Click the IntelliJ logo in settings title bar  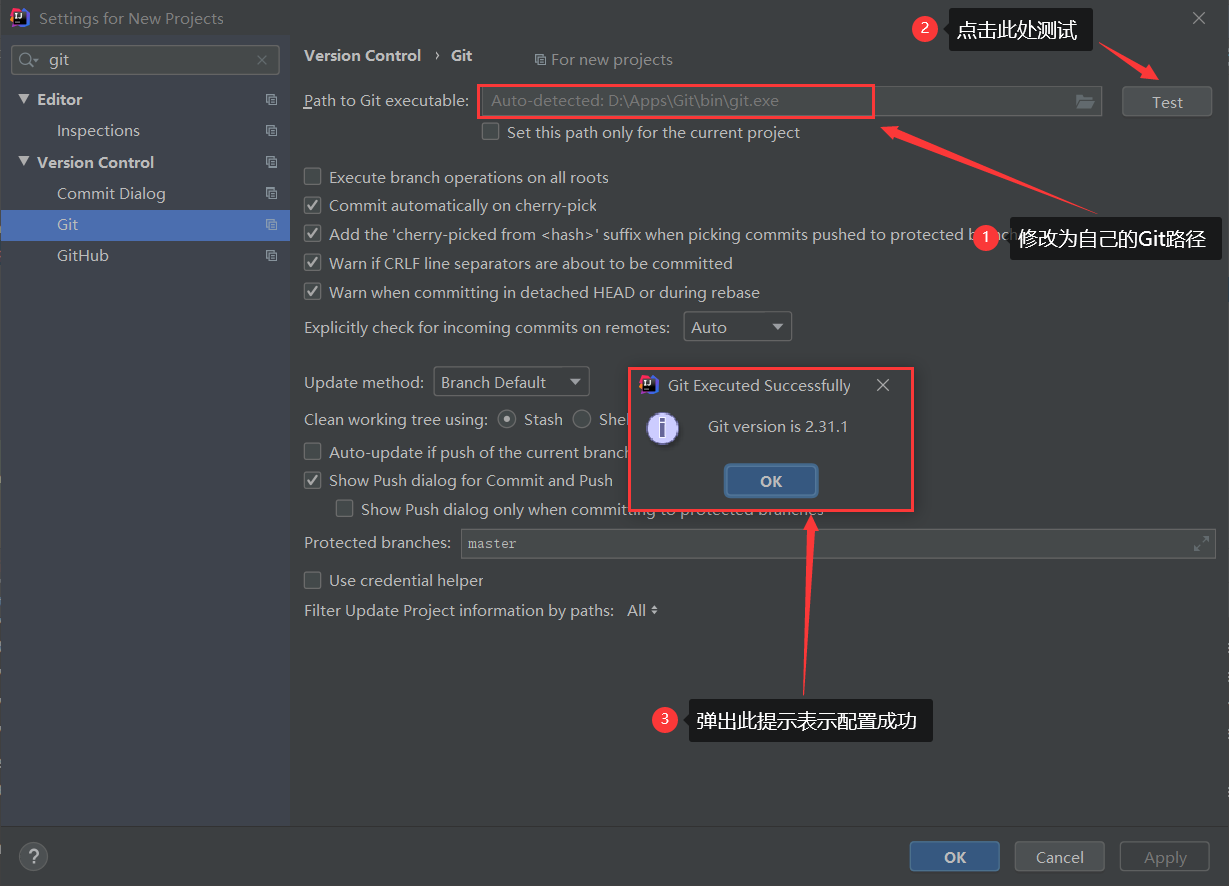point(19,18)
